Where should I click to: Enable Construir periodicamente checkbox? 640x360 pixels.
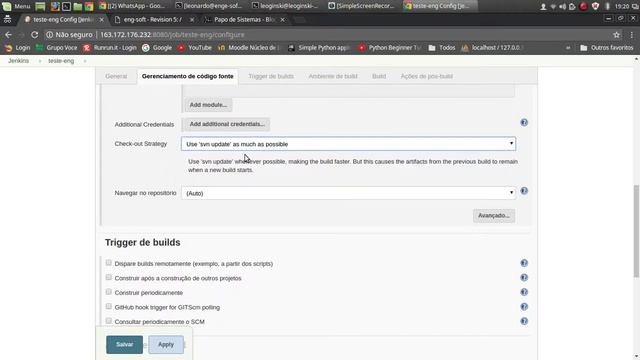coord(109,292)
